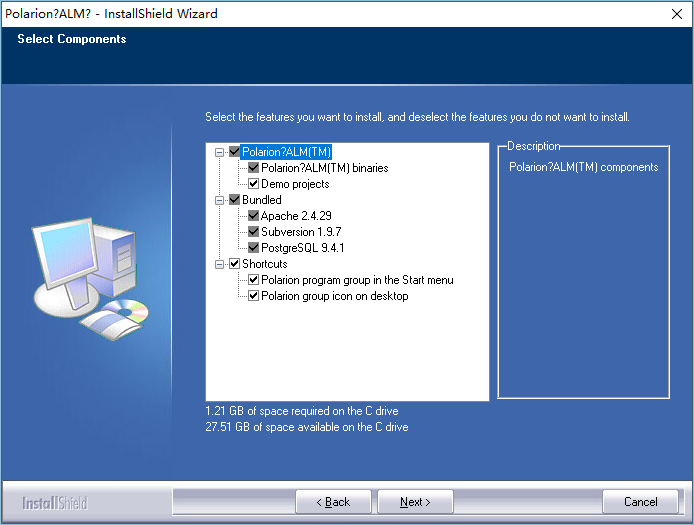The width and height of the screenshot is (694, 525).
Task: Select the Bundled label
Action: tap(262, 200)
